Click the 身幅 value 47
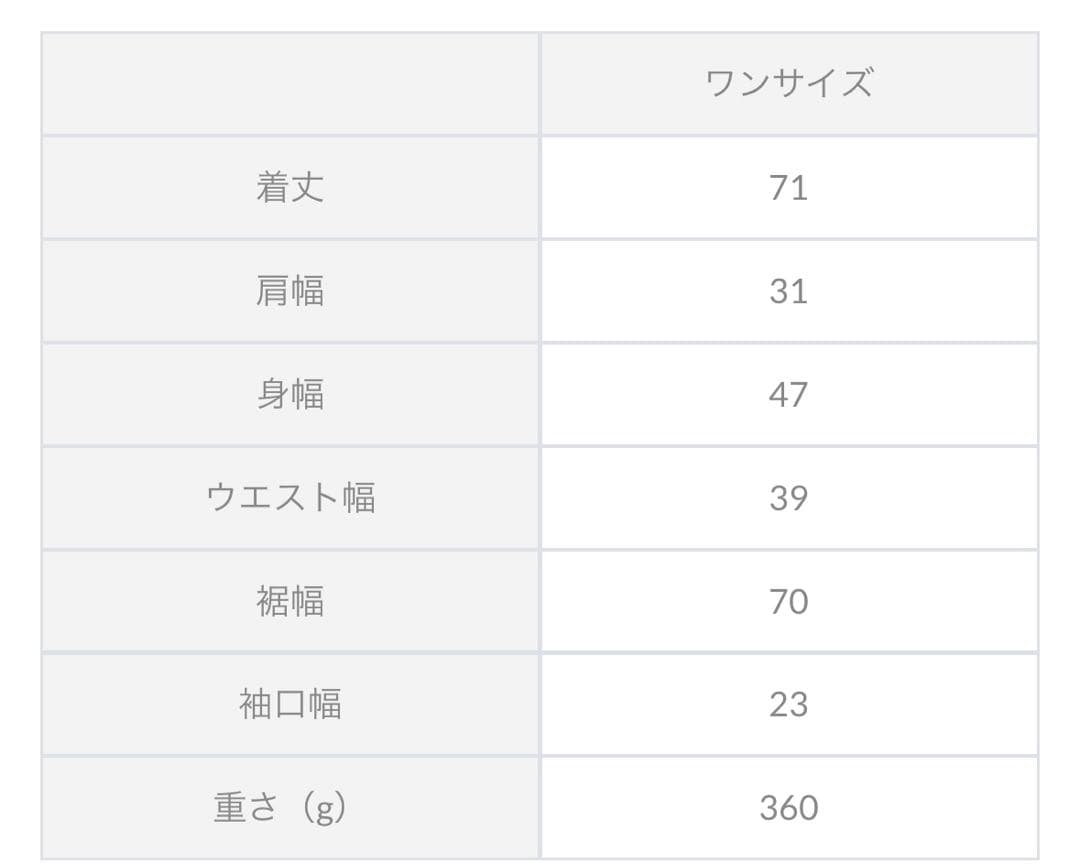 coord(788,394)
